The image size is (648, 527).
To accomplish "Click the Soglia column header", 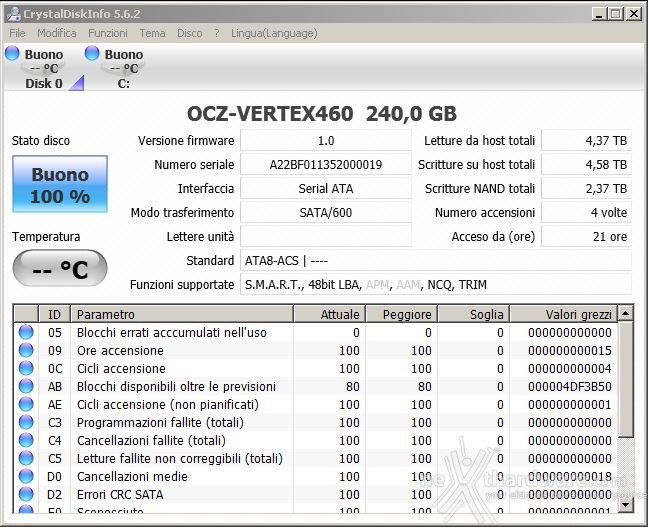I will pos(473,314).
